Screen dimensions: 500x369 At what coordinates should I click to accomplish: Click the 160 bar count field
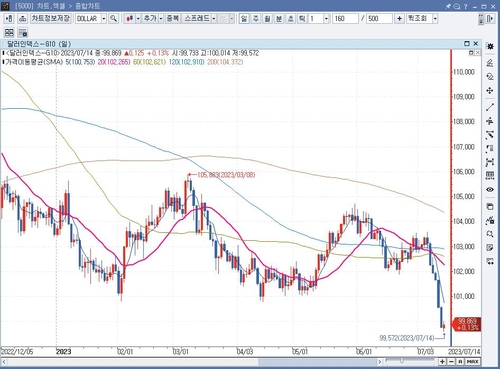pos(345,19)
